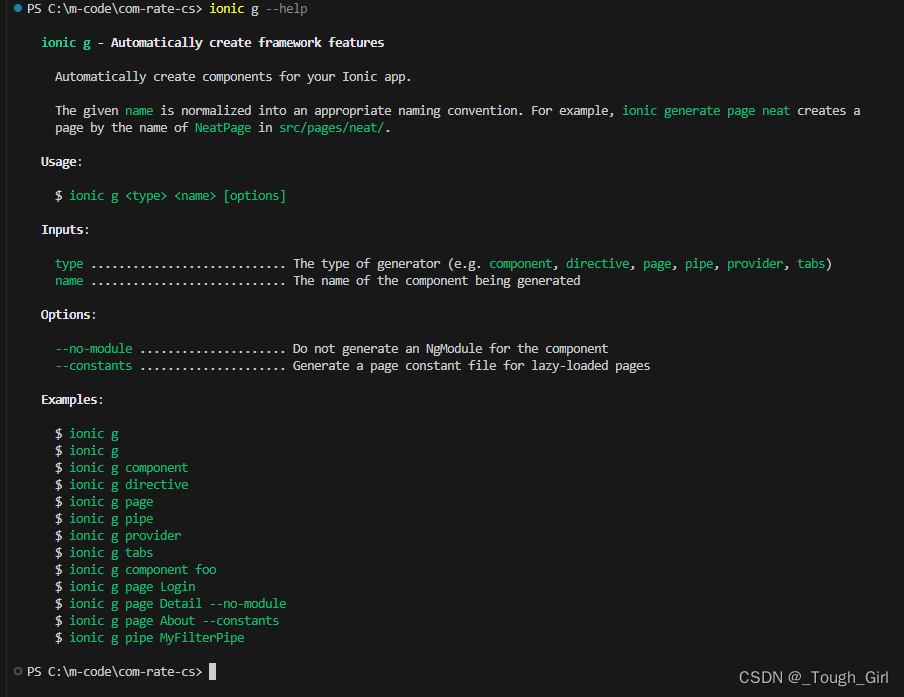This screenshot has width=904, height=697.
Task: Click the line 'Automatically create components for your Ionic app.'
Action: pyautogui.click(x=233, y=77)
